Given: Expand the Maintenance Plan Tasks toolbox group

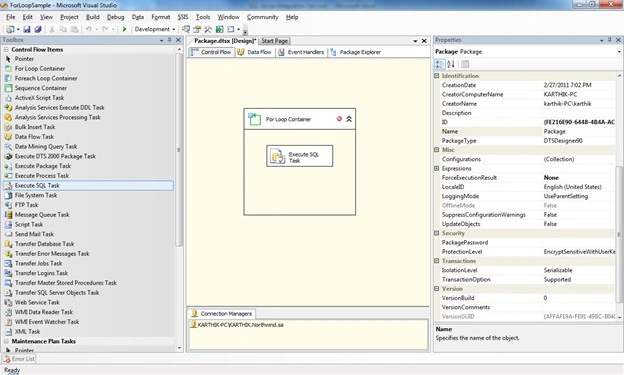Looking at the screenshot, I should pos(6,342).
